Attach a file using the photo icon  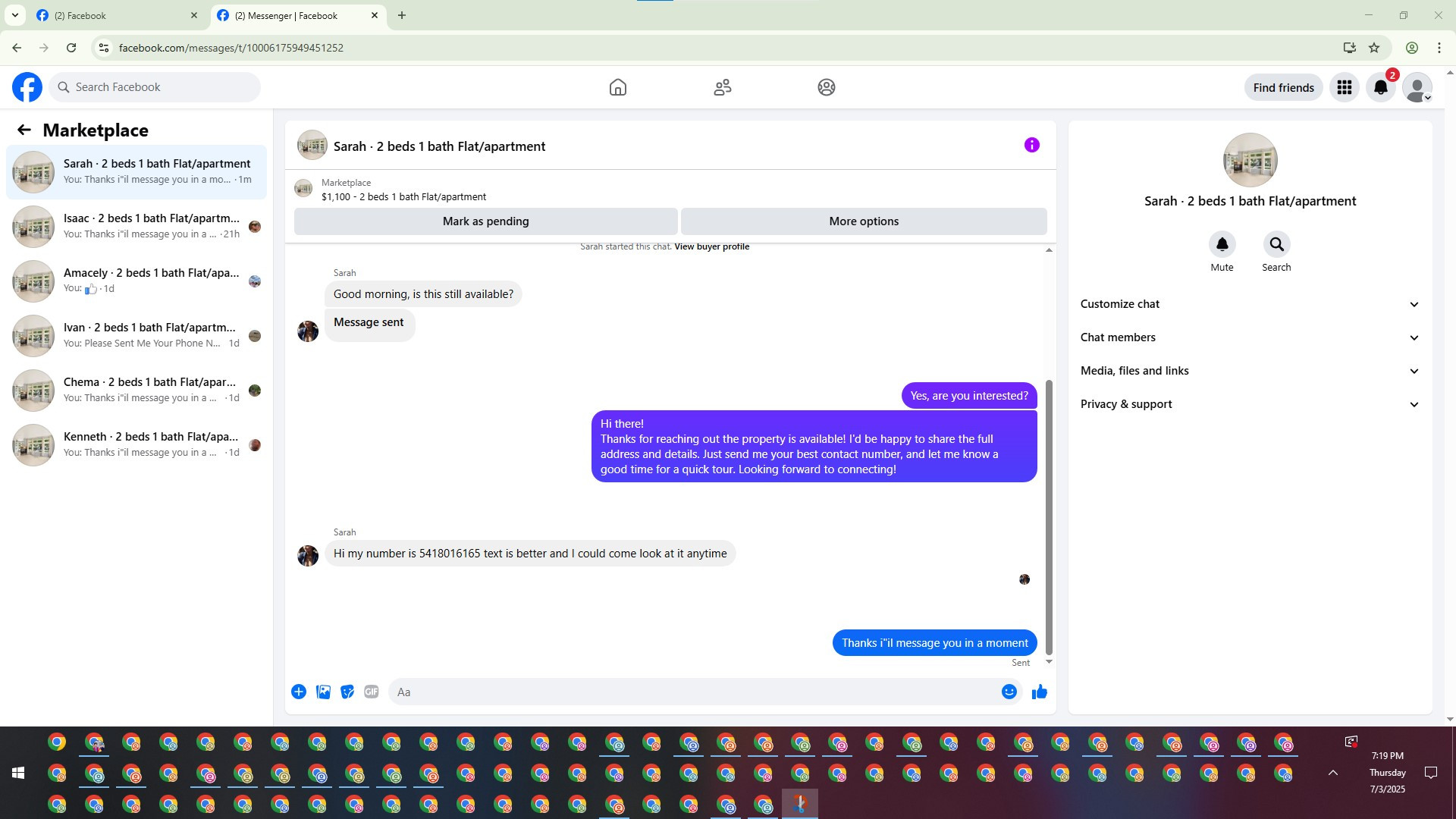click(323, 692)
